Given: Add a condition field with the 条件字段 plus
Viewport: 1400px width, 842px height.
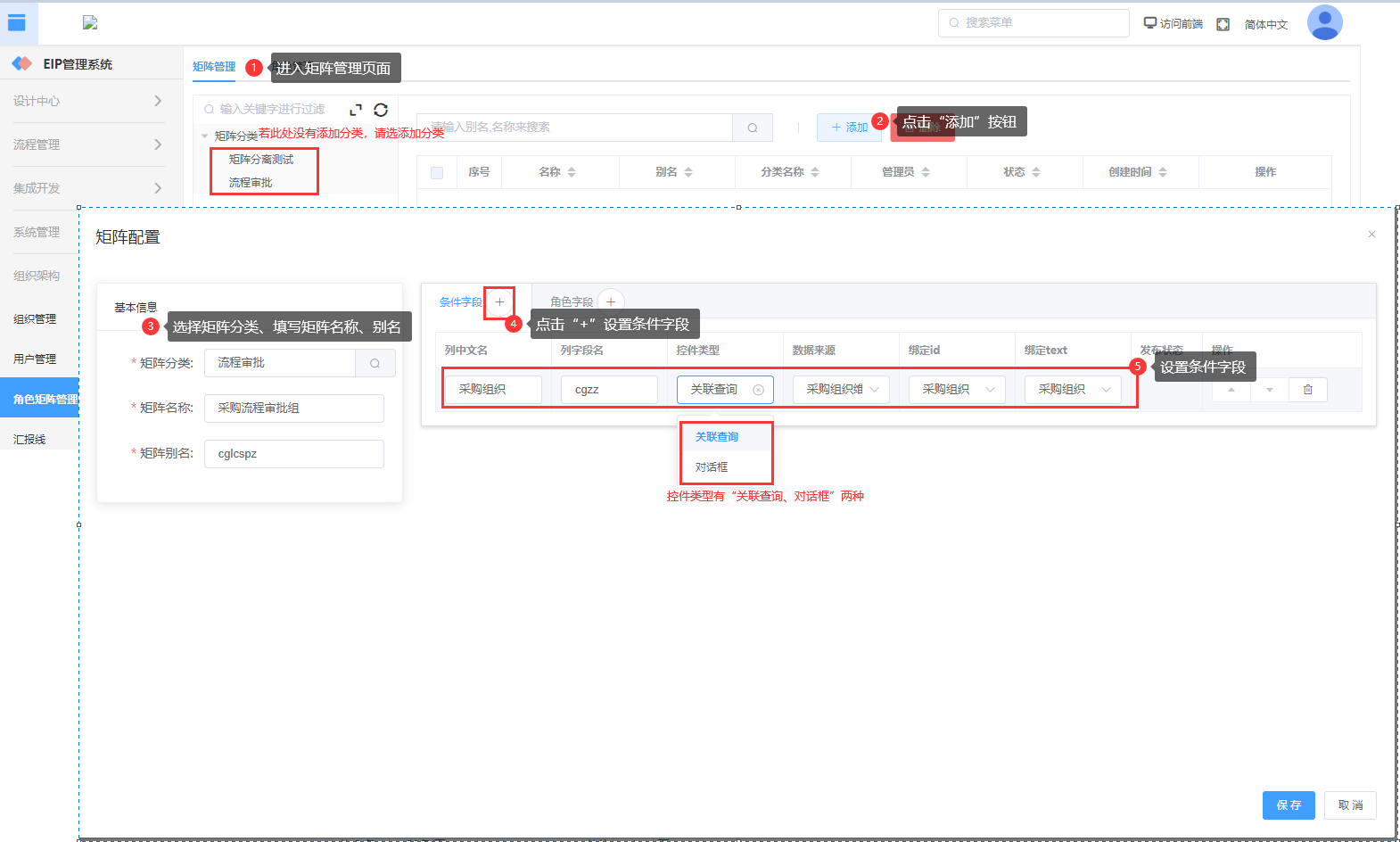Looking at the screenshot, I should 499,302.
